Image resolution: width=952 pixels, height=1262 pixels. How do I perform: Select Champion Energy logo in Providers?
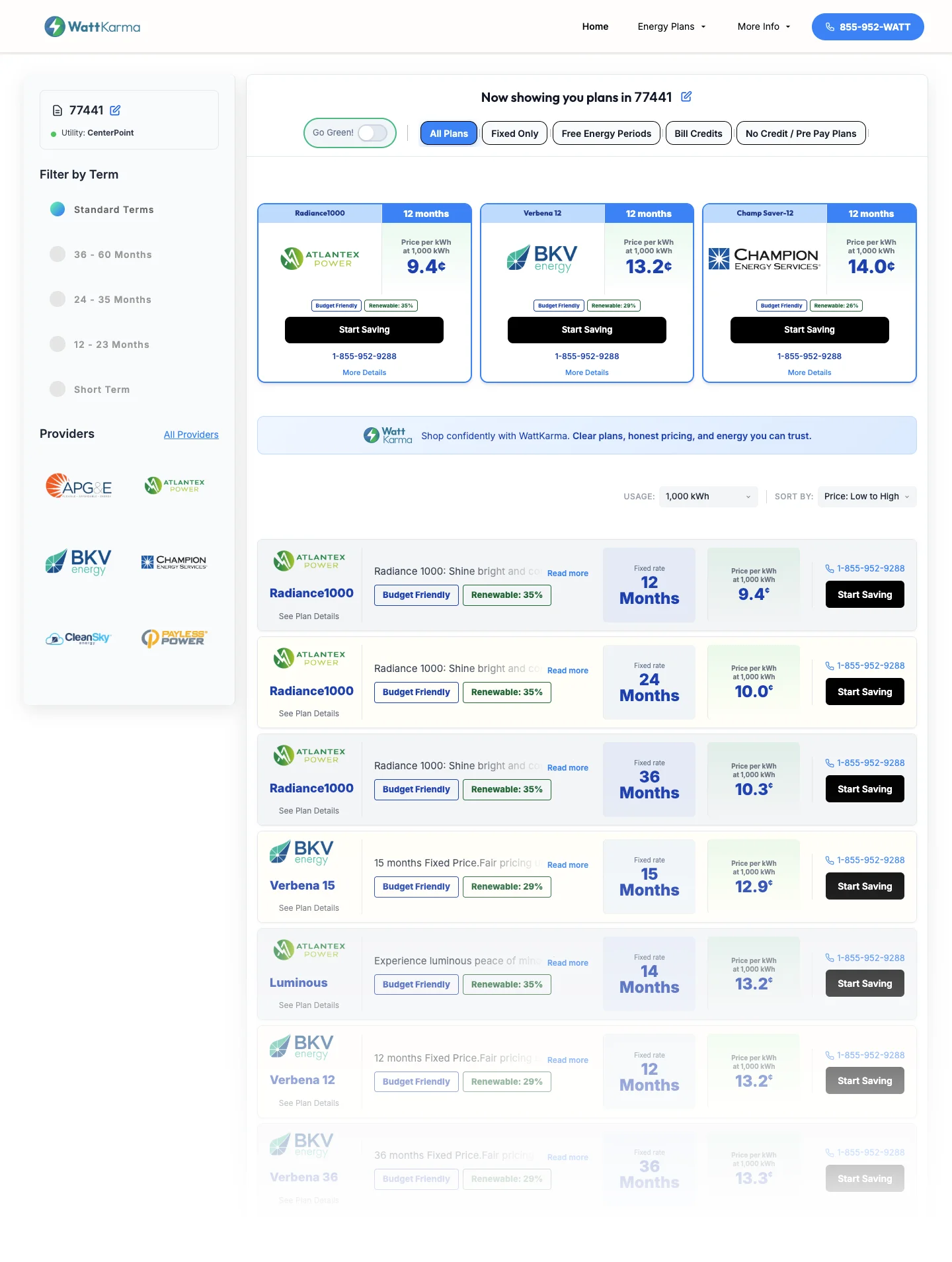tap(174, 562)
